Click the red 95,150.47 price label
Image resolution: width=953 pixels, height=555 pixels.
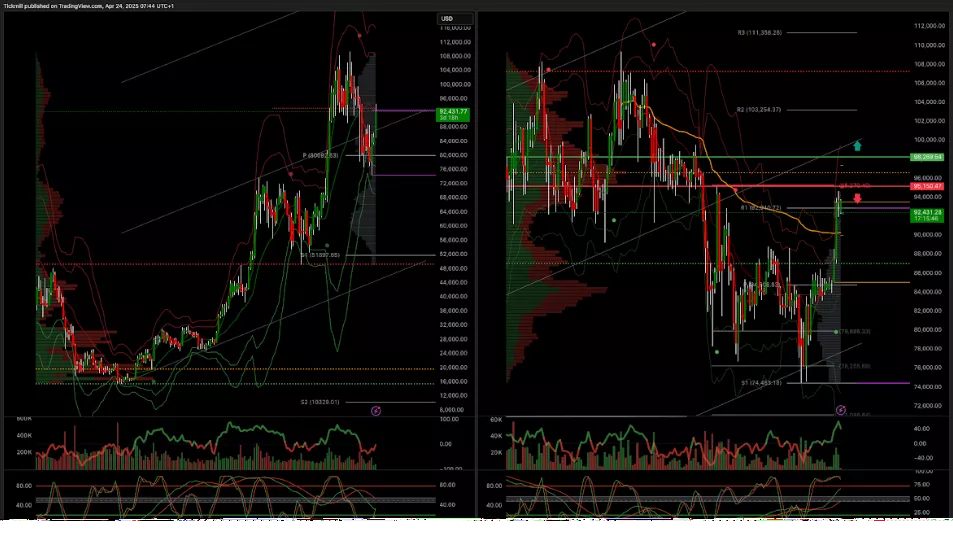(926, 186)
